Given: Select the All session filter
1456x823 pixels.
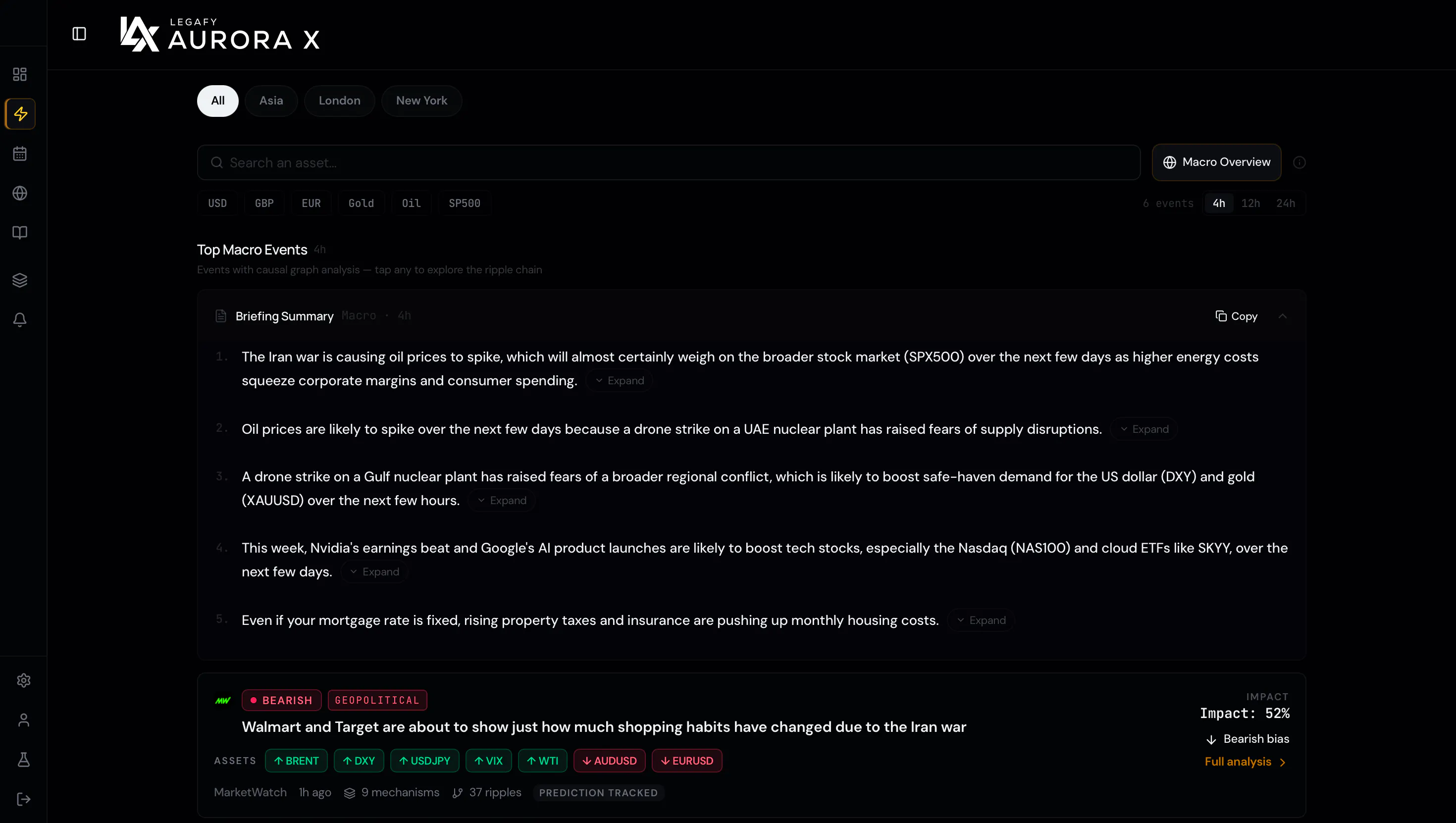Looking at the screenshot, I should pyautogui.click(x=217, y=101).
